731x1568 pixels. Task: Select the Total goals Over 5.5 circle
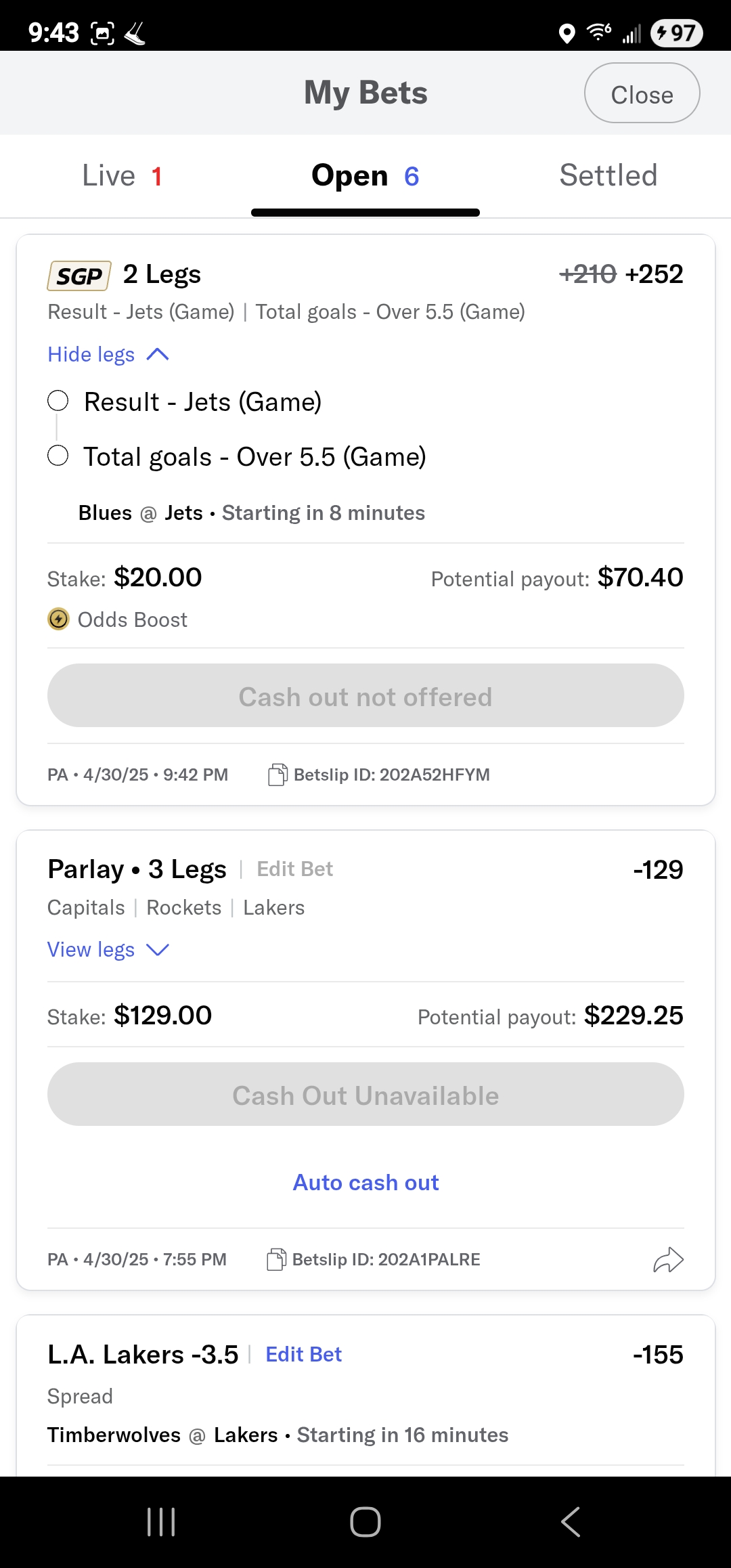pyautogui.click(x=58, y=456)
